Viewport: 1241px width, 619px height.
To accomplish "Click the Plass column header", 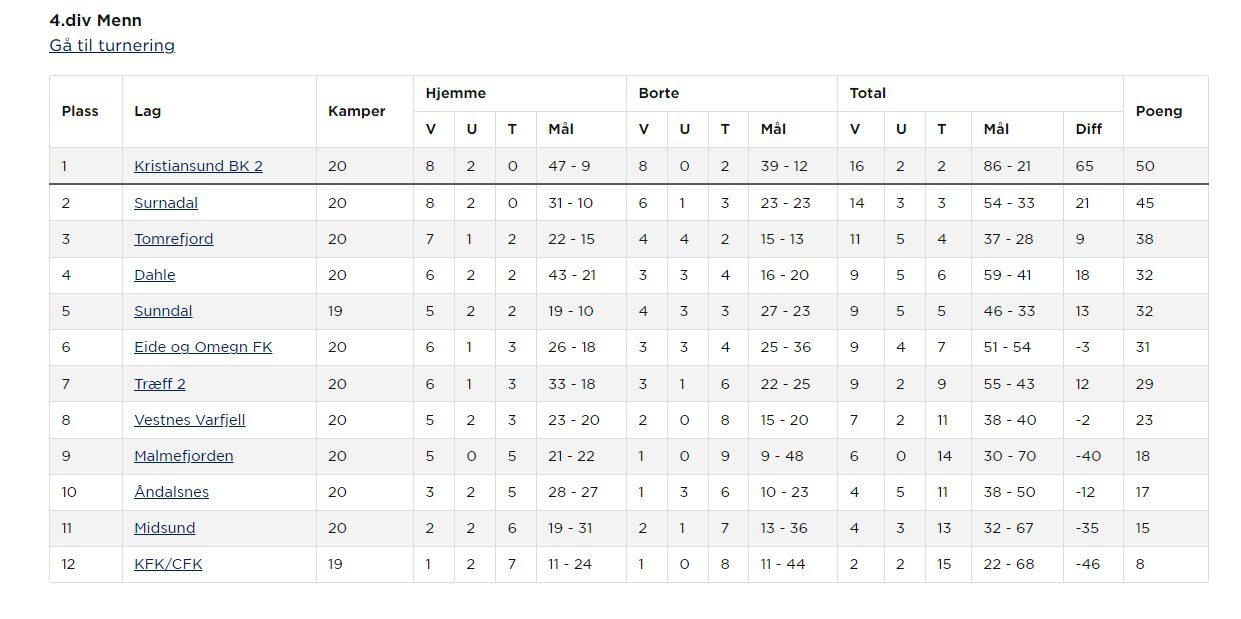I will 80,111.
